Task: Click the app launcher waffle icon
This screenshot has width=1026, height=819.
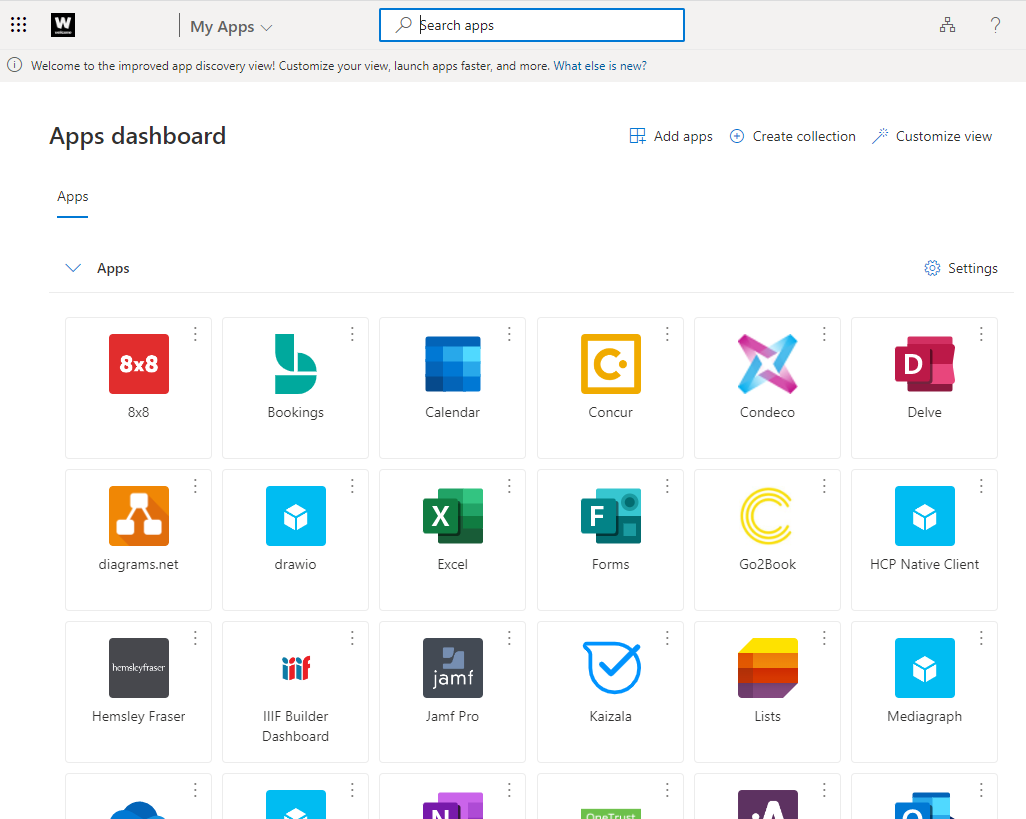Action: [19, 25]
